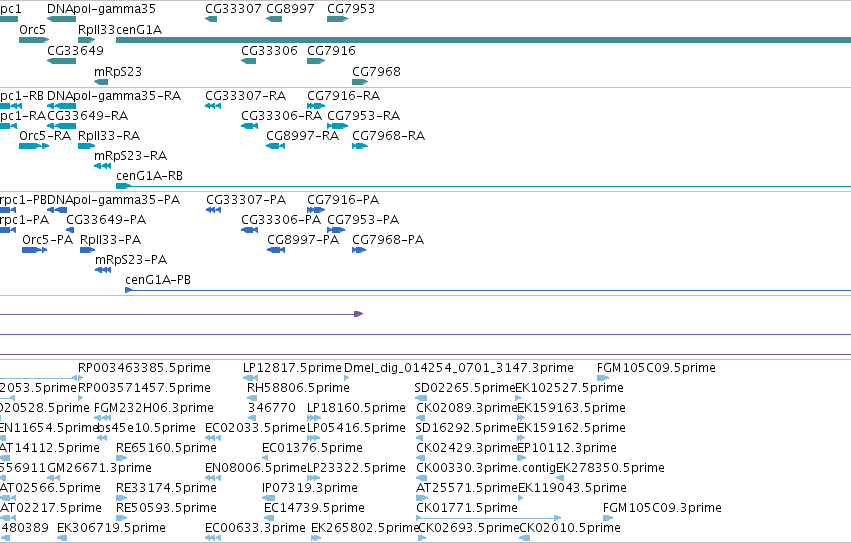The width and height of the screenshot is (851, 543).
Task: Select protein CG33307-PA
Action: [x=246, y=200]
